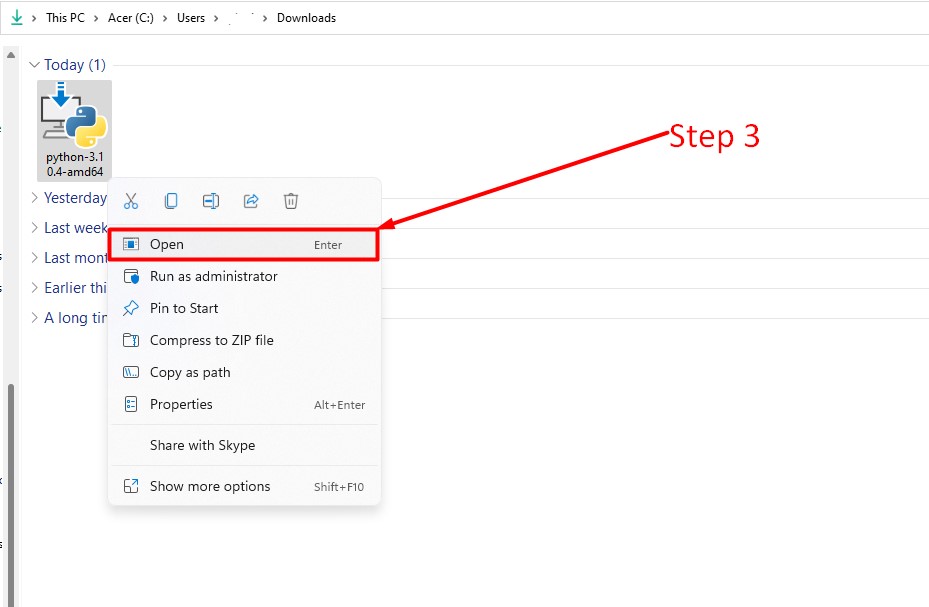This screenshot has height=607, width=929.
Task: Expand the Yesterday group
Action: [34, 197]
